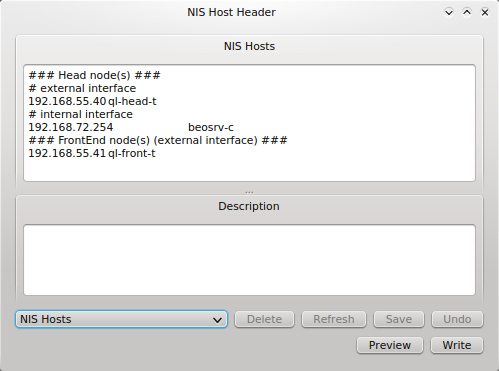
Task: Click the Save button
Action: (x=399, y=319)
